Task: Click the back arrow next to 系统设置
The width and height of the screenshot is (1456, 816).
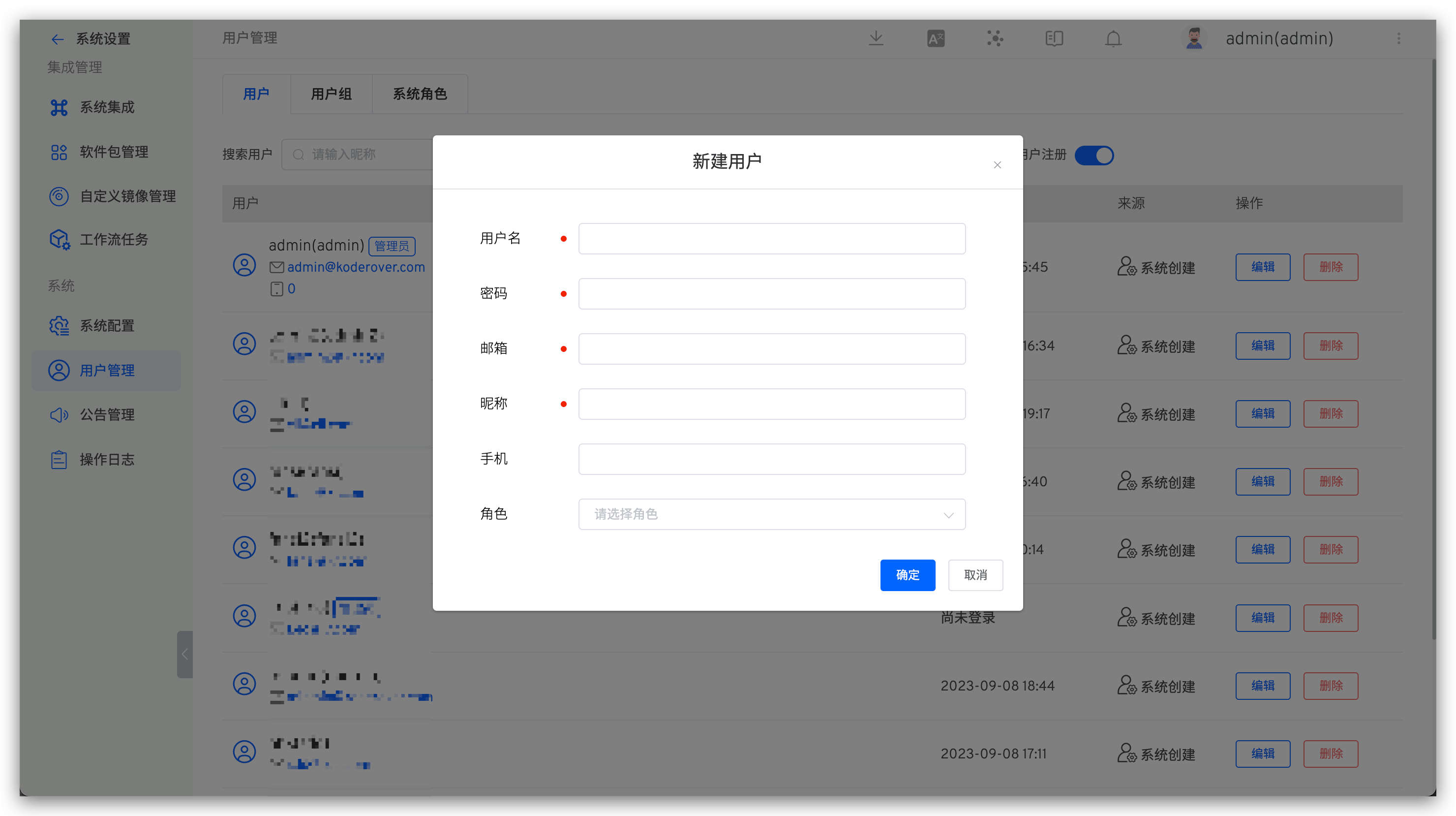Action: coord(57,39)
